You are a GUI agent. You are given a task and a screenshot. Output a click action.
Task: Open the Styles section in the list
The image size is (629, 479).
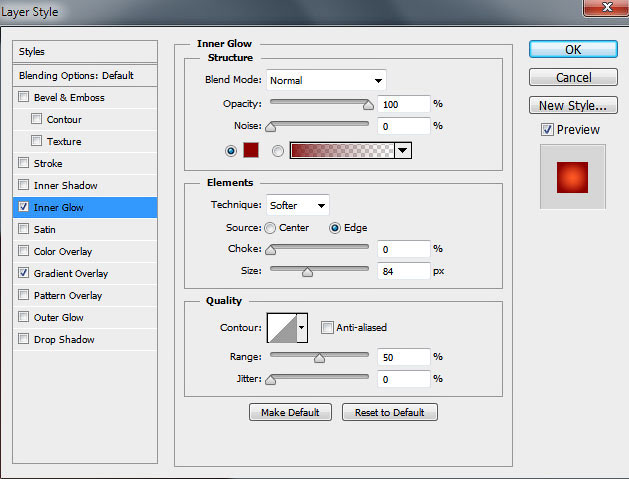85,52
